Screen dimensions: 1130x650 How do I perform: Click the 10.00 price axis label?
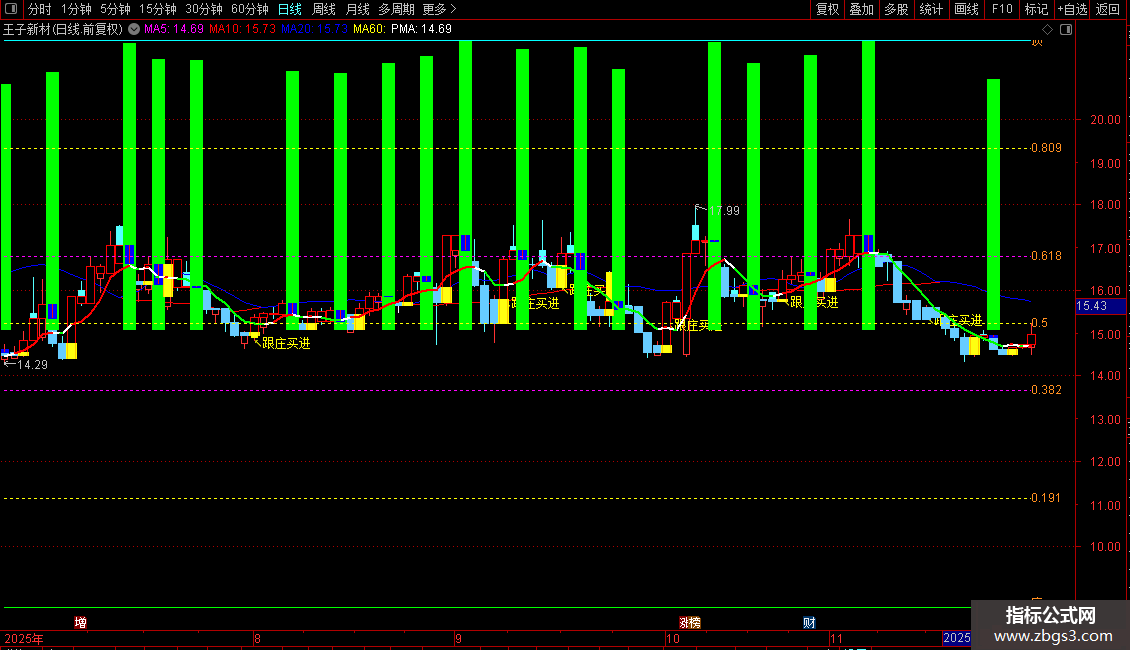pyautogui.click(x=1105, y=547)
